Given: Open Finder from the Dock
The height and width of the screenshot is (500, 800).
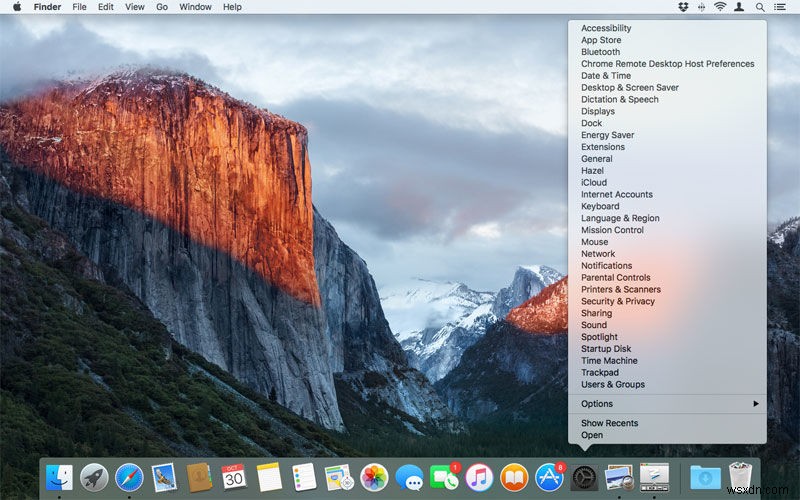Looking at the screenshot, I should click(x=60, y=477).
